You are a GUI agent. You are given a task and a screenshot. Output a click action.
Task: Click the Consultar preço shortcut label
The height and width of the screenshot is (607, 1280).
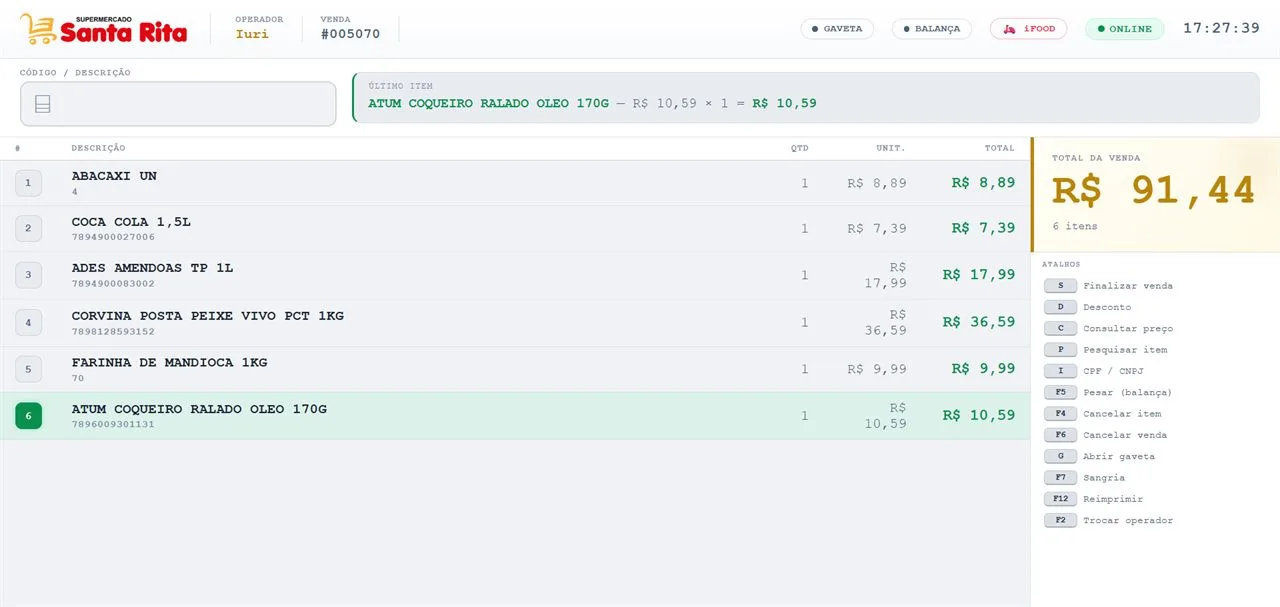[1128, 329]
